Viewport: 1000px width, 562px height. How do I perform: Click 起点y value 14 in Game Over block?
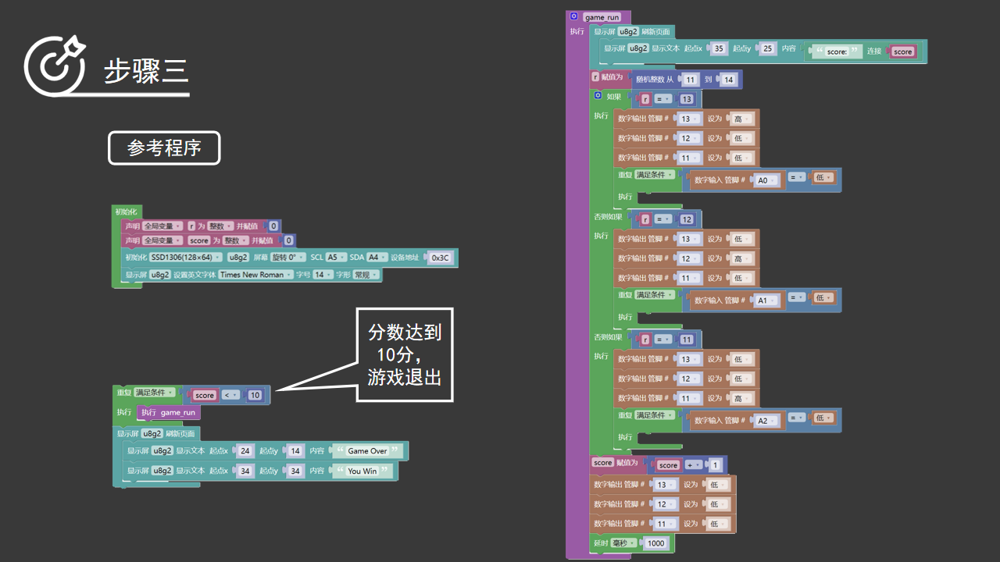pyautogui.click(x=295, y=451)
